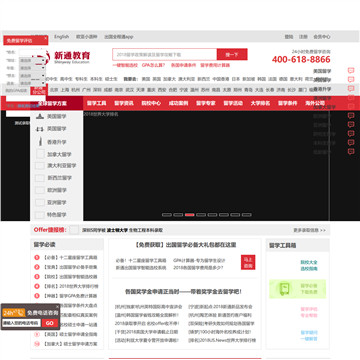The width and height of the screenshot is (360, 360).
Task: Open first dropdown under name field in popup
Action: [x=32, y=60]
